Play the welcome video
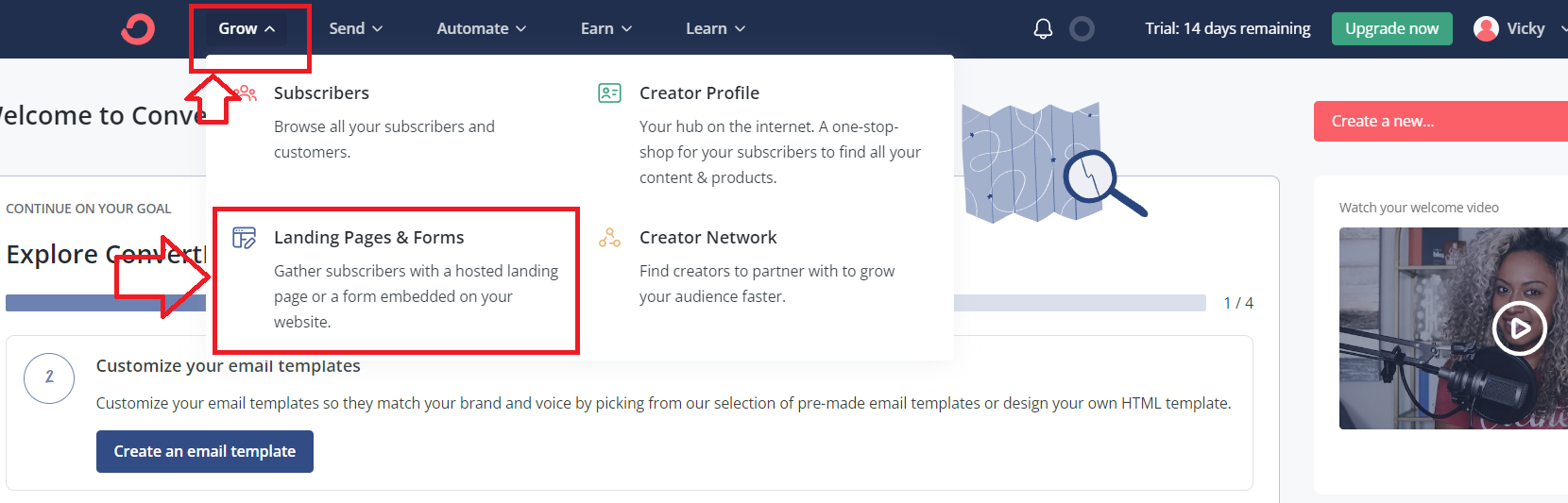The width and height of the screenshot is (1568, 503). pyautogui.click(x=1519, y=328)
